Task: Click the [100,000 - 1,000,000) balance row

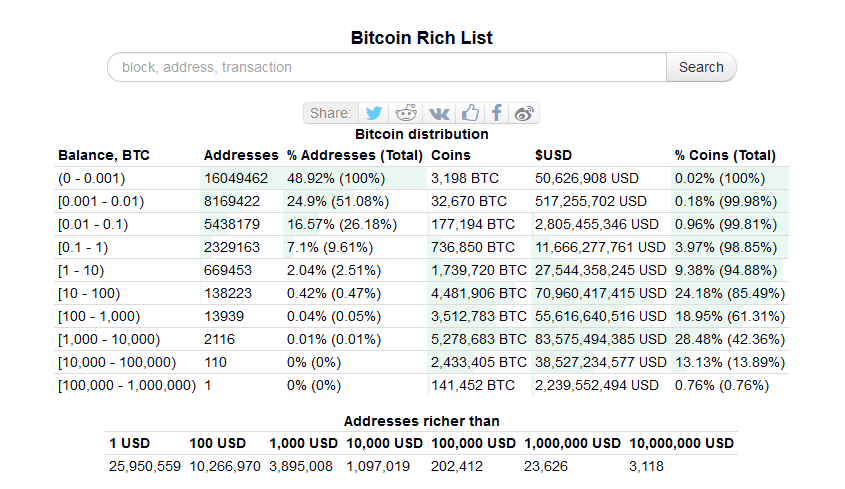Action: (x=421, y=385)
